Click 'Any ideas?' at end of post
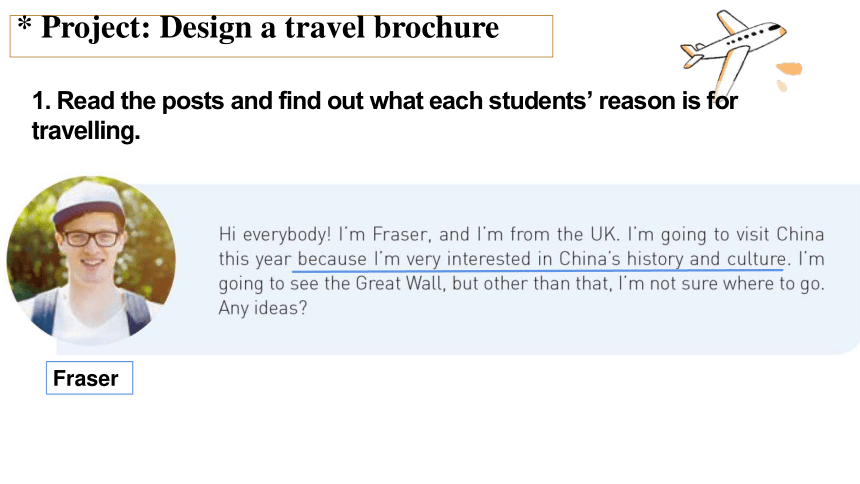The width and height of the screenshot is (860, 484). coord(263,308)
